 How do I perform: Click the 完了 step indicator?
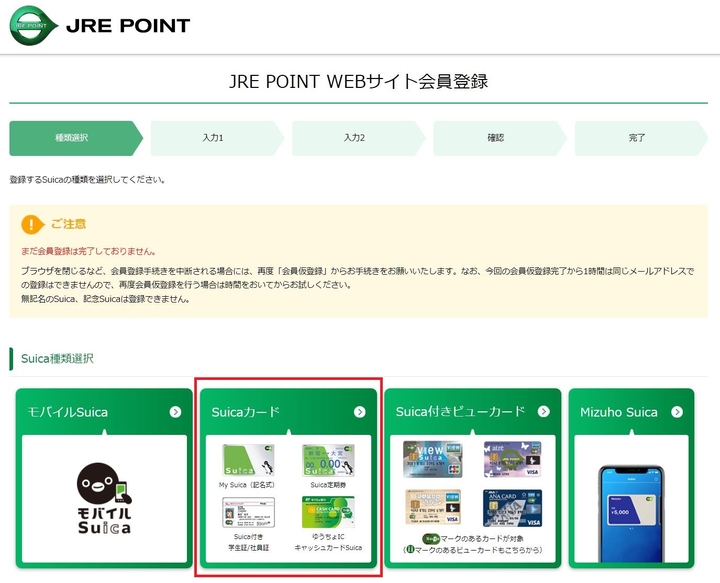tap(641, 138)
